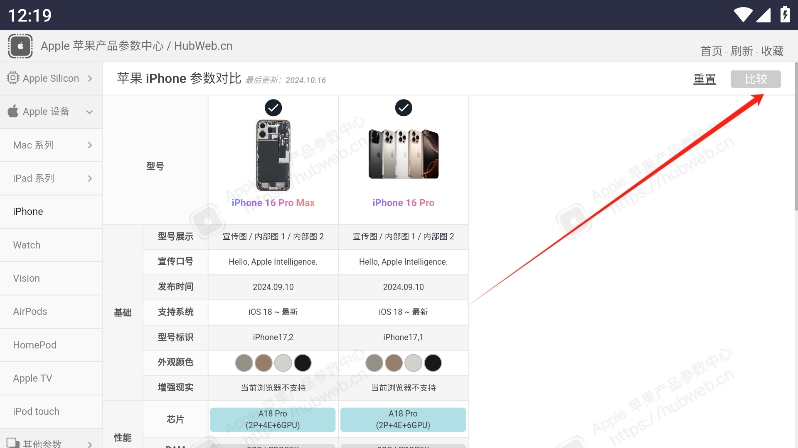Pick the natural titanium swatch of iPhone17,2
Image resolution: width=798 pixels, height=448 pixels.
point(244,363)
